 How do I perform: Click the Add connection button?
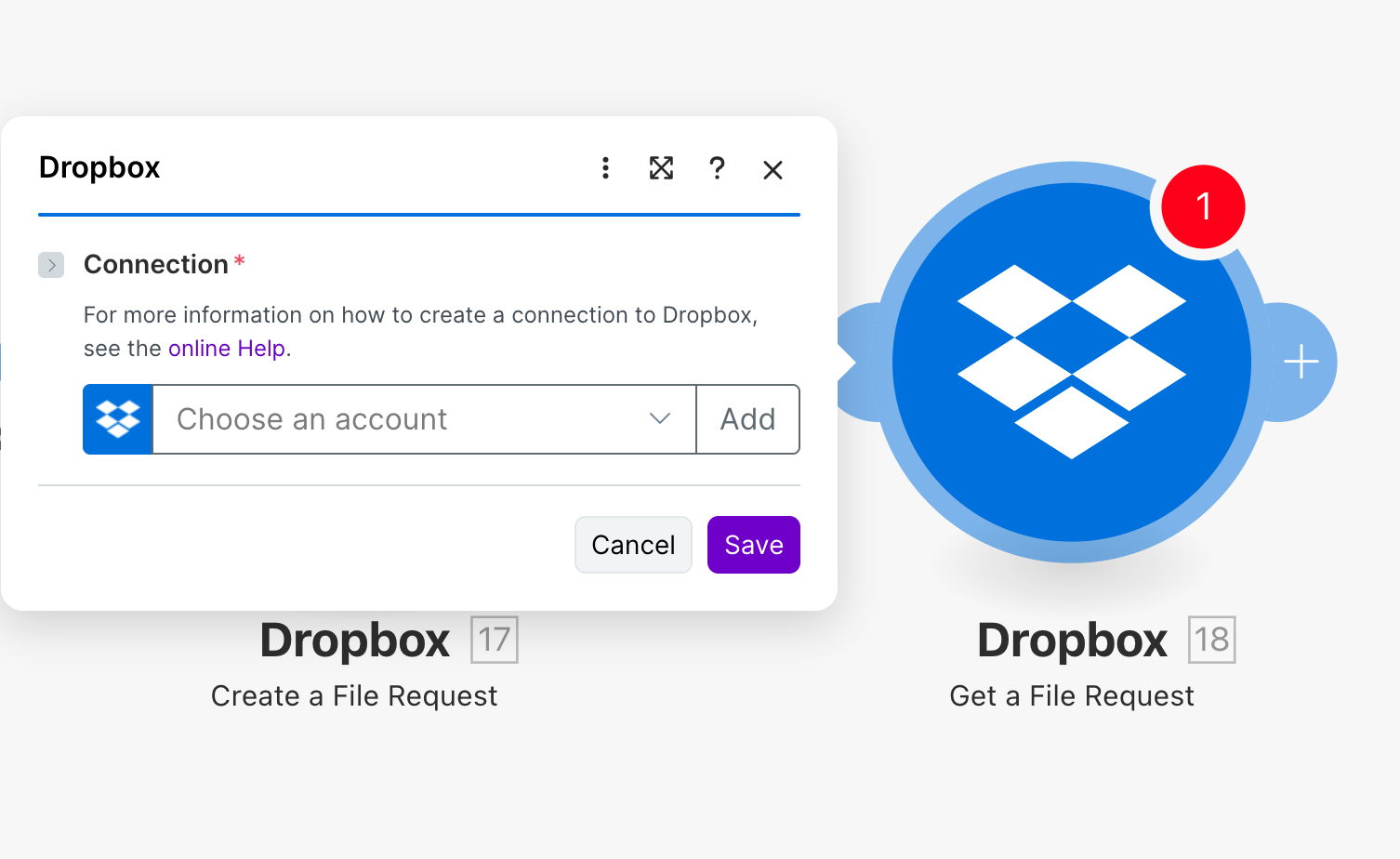(748, 419)
